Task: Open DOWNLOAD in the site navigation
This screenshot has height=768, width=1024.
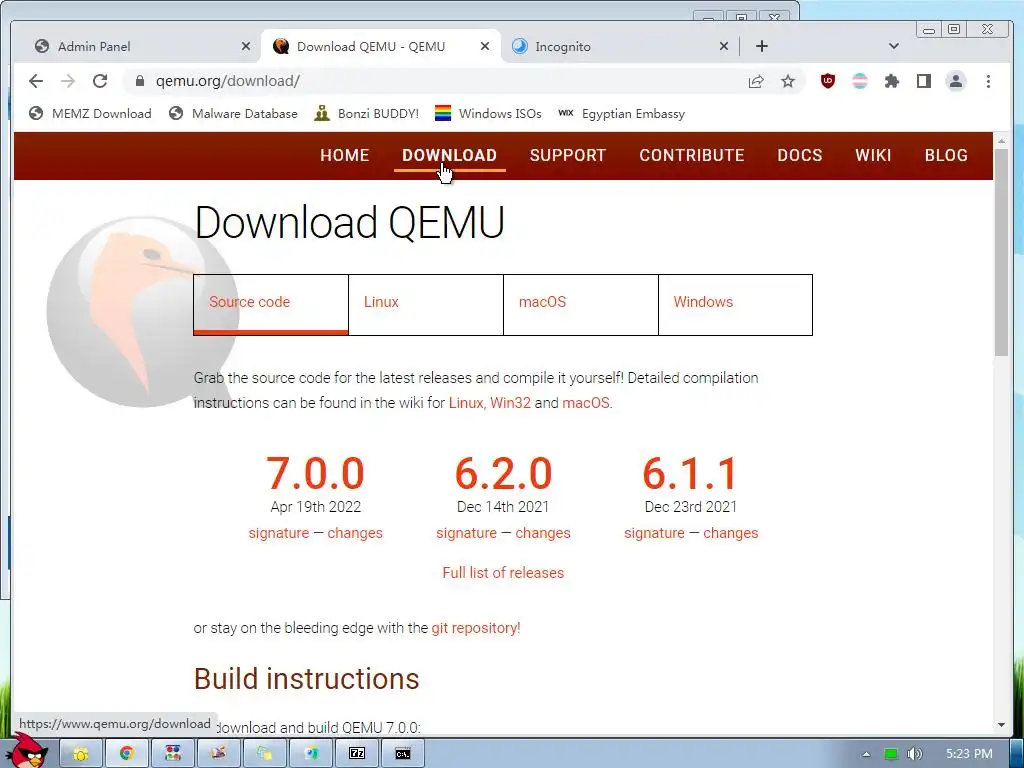Action: [449, 155]
